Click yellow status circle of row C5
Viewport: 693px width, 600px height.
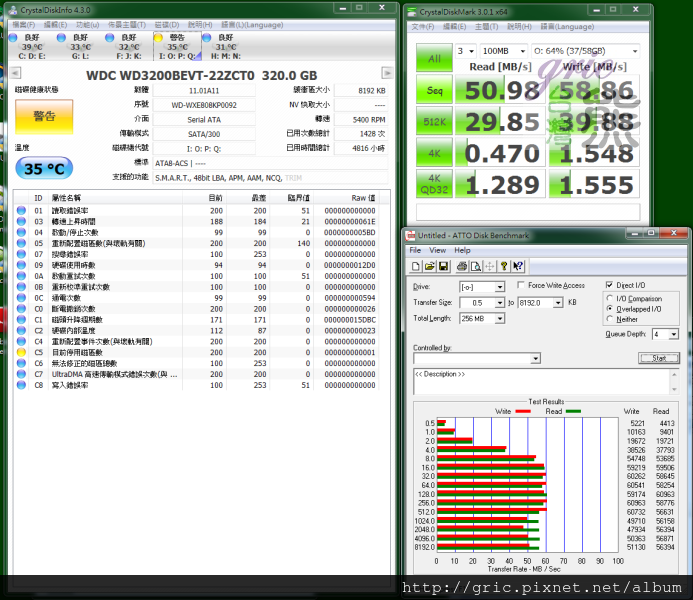tap(21, 352)
